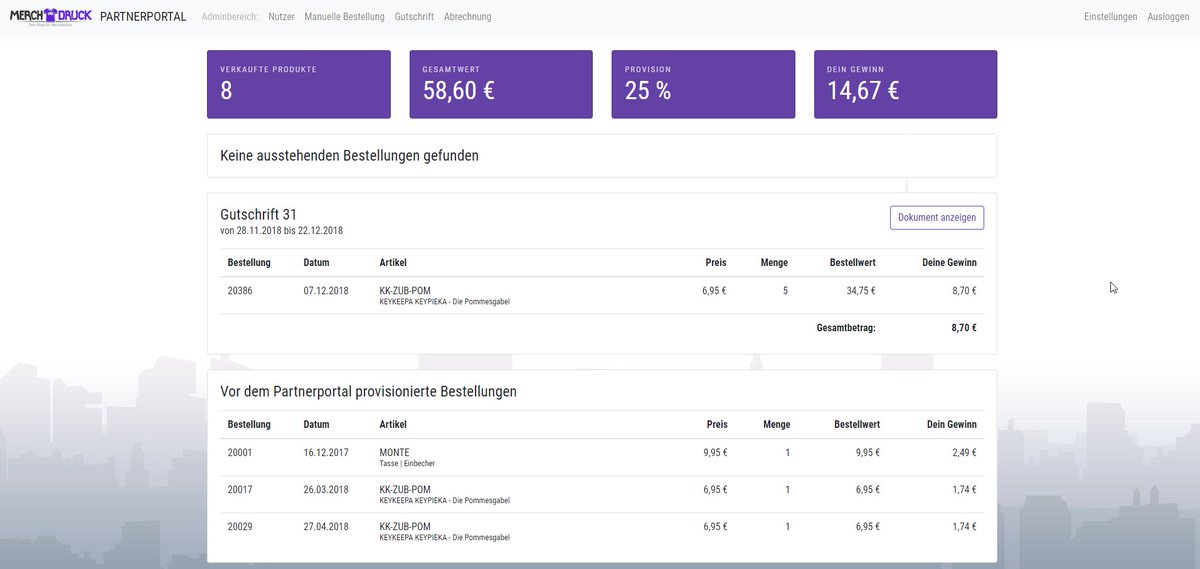
Task: Click Menge value 5 in order 20386
Action: coord(785,291)
